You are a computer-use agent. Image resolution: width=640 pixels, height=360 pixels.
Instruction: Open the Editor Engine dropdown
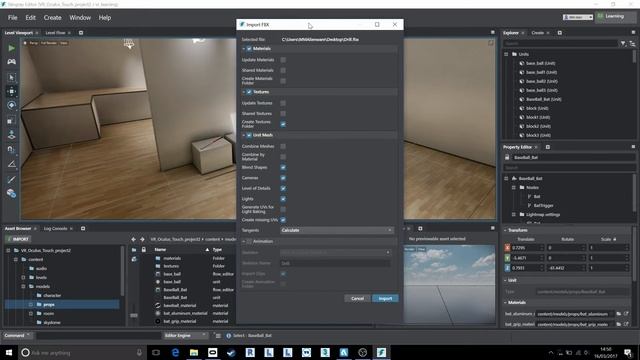(185, 336)
